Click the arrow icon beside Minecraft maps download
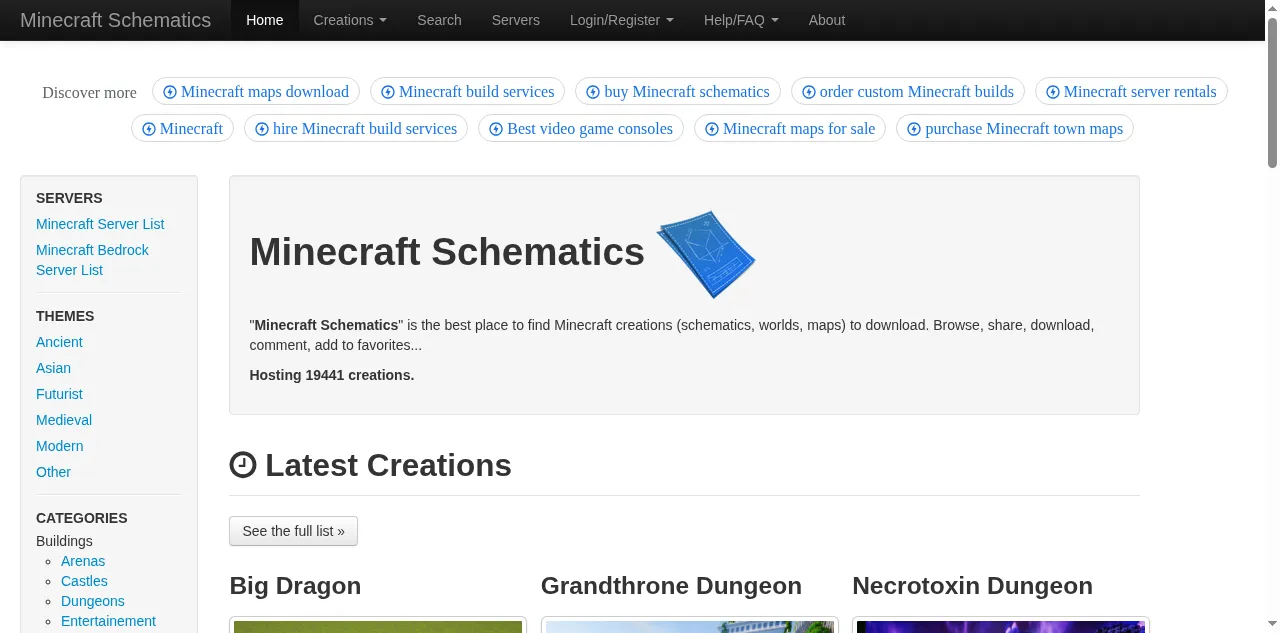The height and width of the screenshot is (633, 1280). click(x=170, y=92)
